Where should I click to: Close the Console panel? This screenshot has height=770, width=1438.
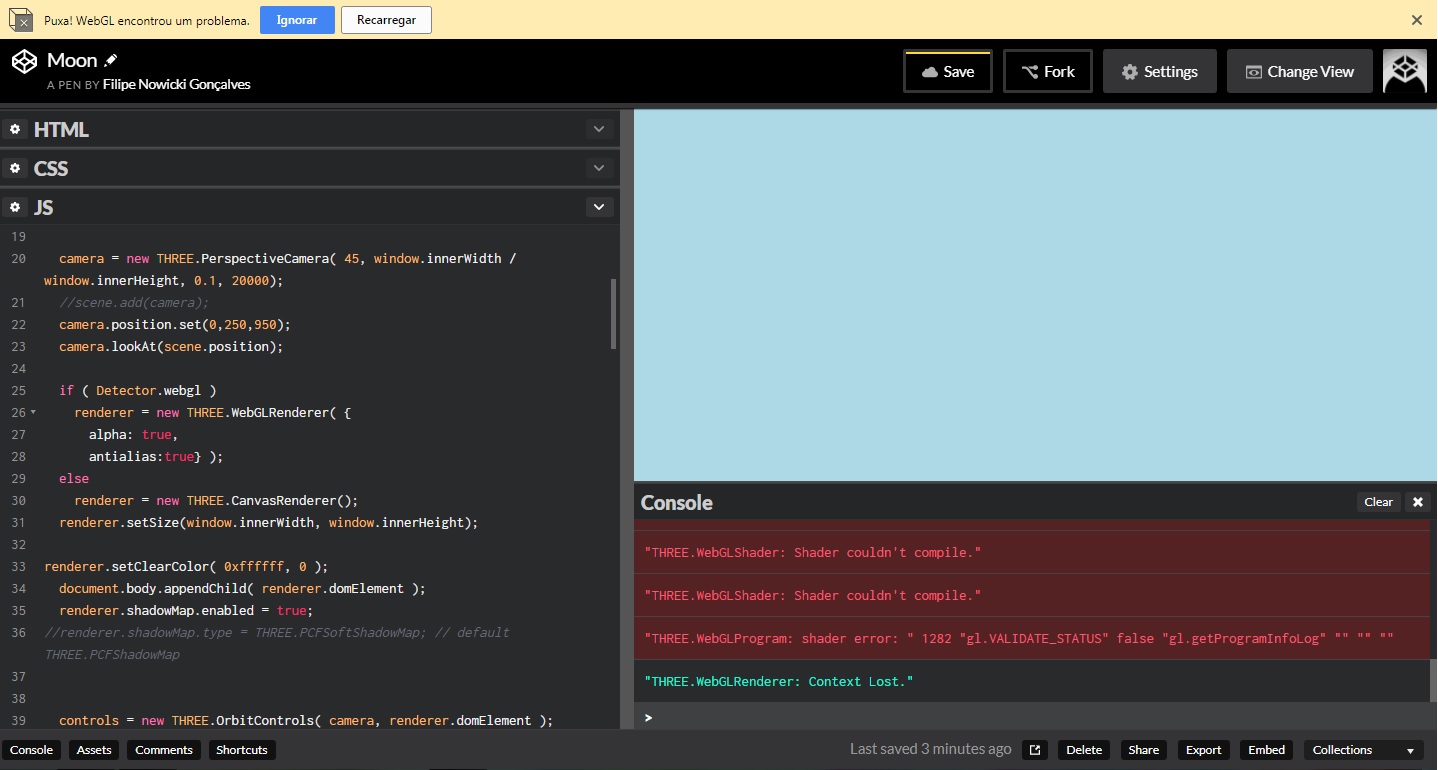point(1417,502)
